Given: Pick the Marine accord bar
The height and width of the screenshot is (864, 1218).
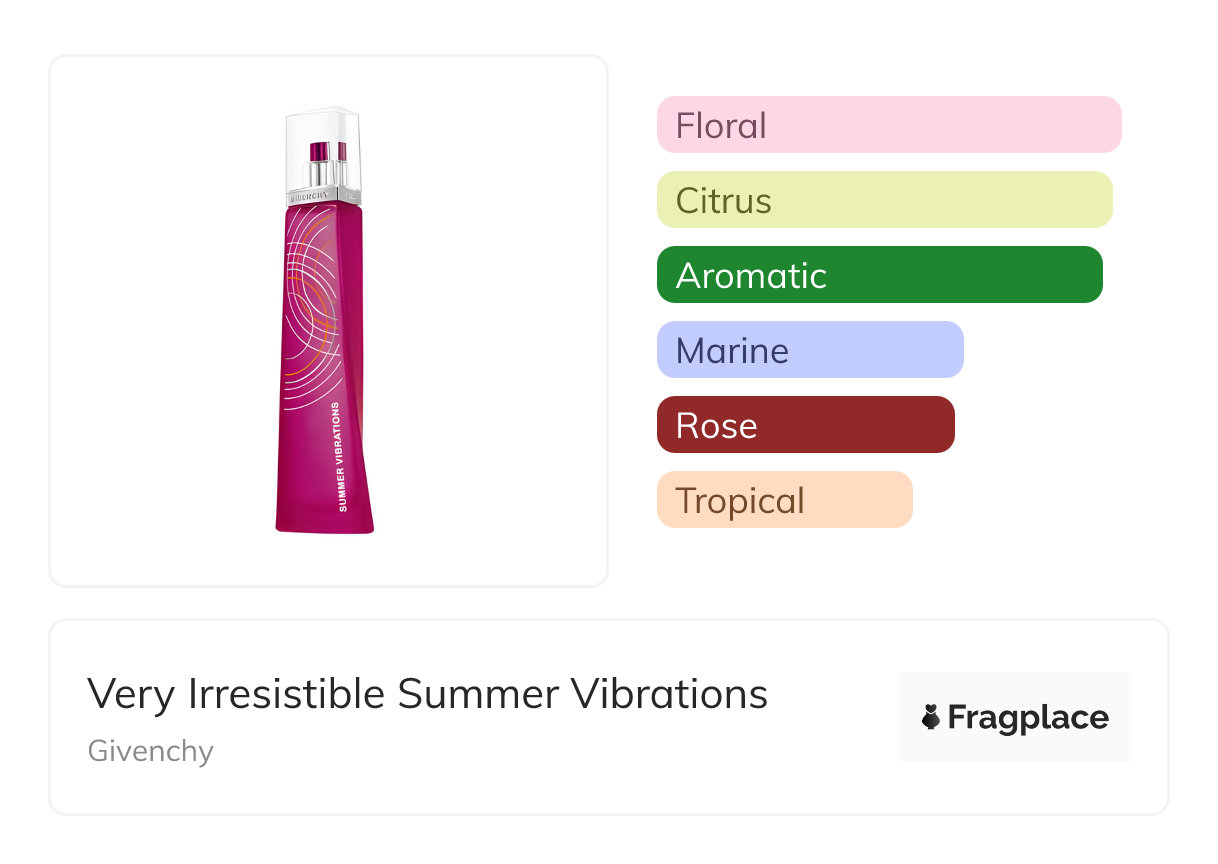Looking at the screenshot, I should [x=809, y=350].
